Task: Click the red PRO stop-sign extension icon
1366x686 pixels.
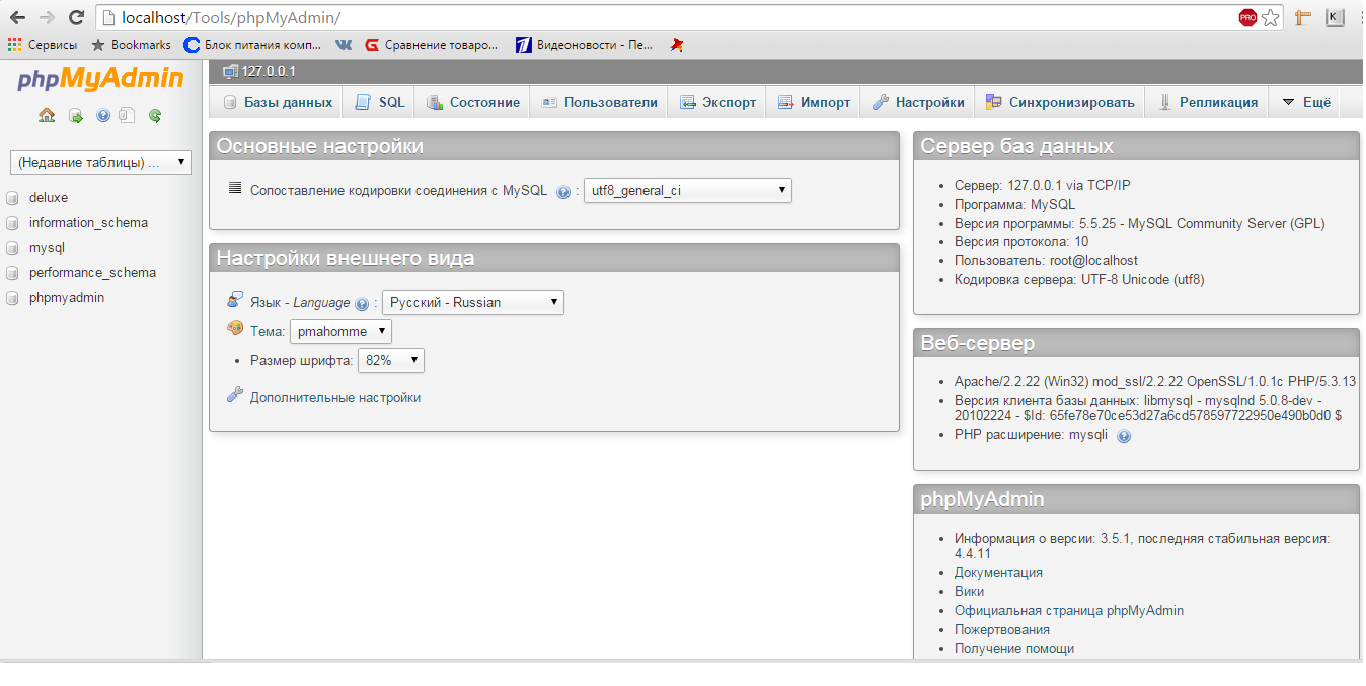Action: pyautogui.click(x=1247, y=18)
